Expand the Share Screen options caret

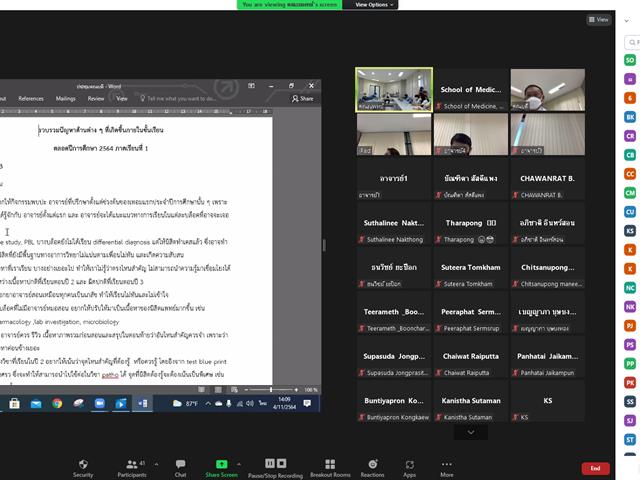[x=239, y=464]
